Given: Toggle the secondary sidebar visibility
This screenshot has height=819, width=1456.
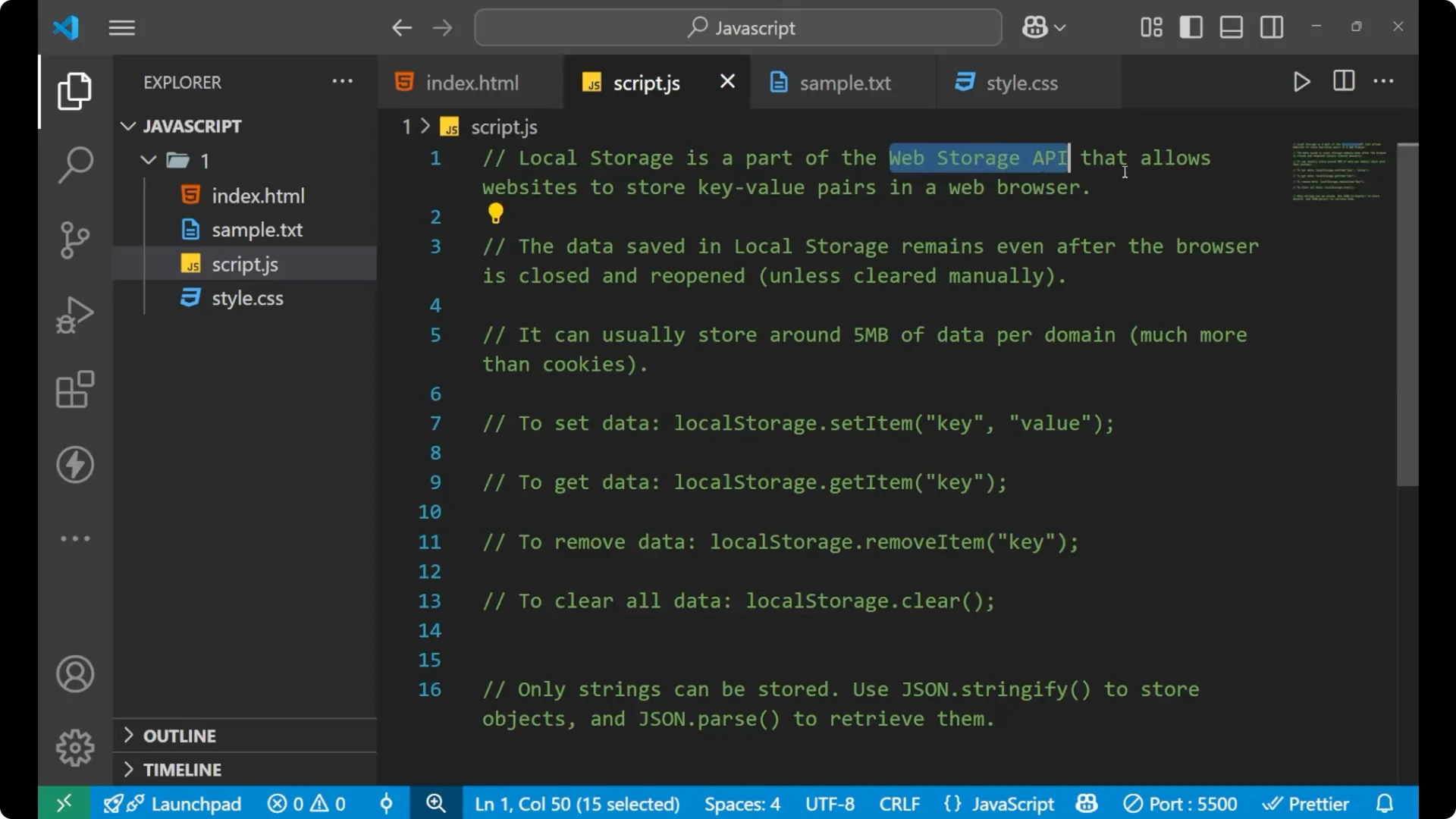Looking at the screenshot, I should click(1271, 27).
